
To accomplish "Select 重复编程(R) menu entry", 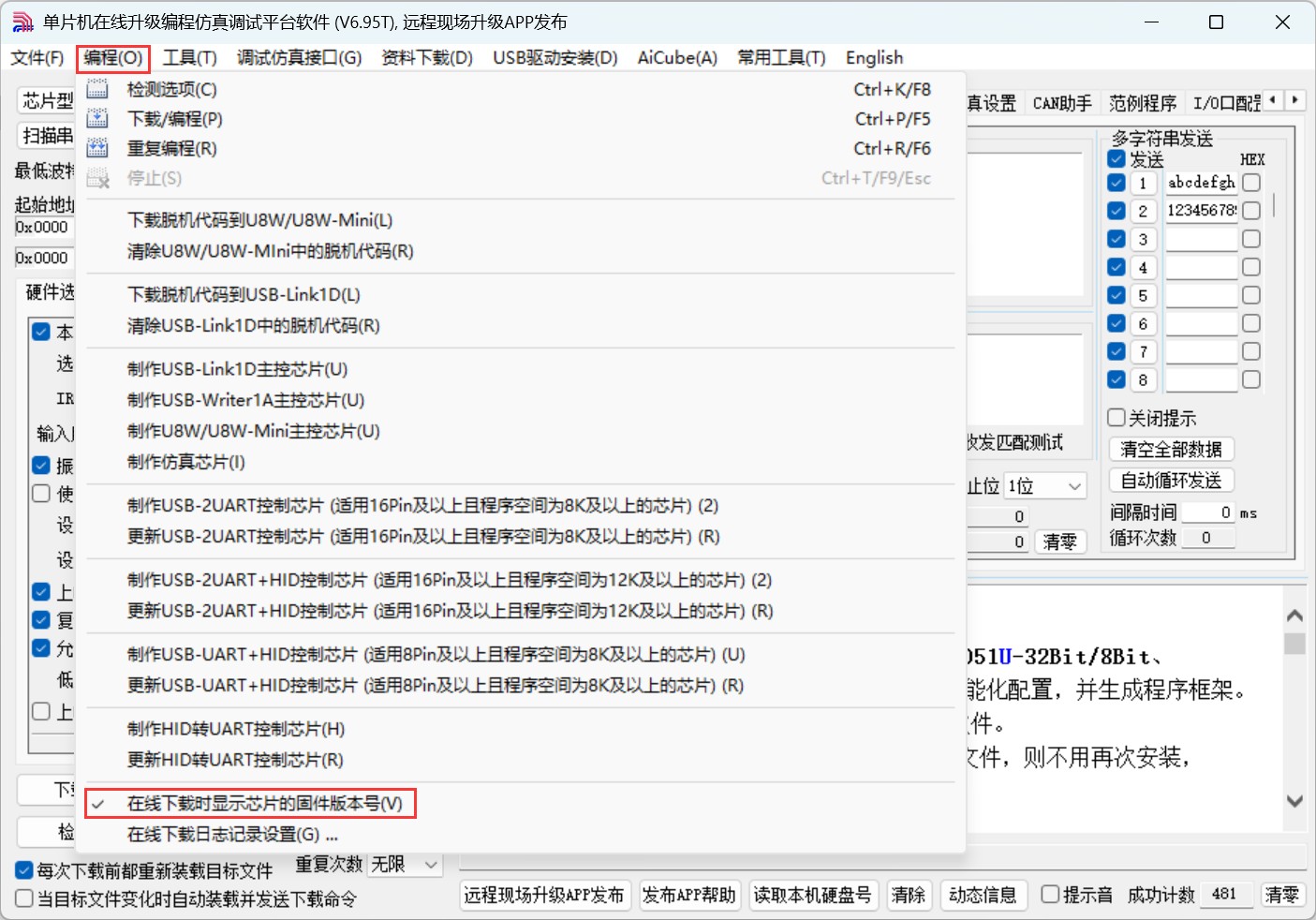I will pyautogui.click(x=521, y=148).
